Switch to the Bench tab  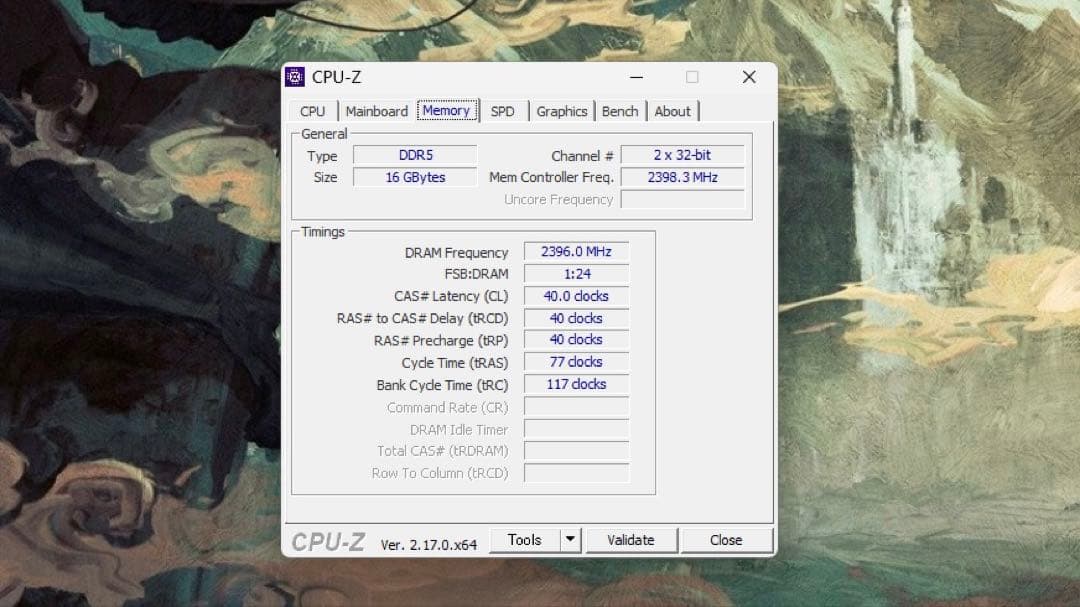[x=620, y=111]
